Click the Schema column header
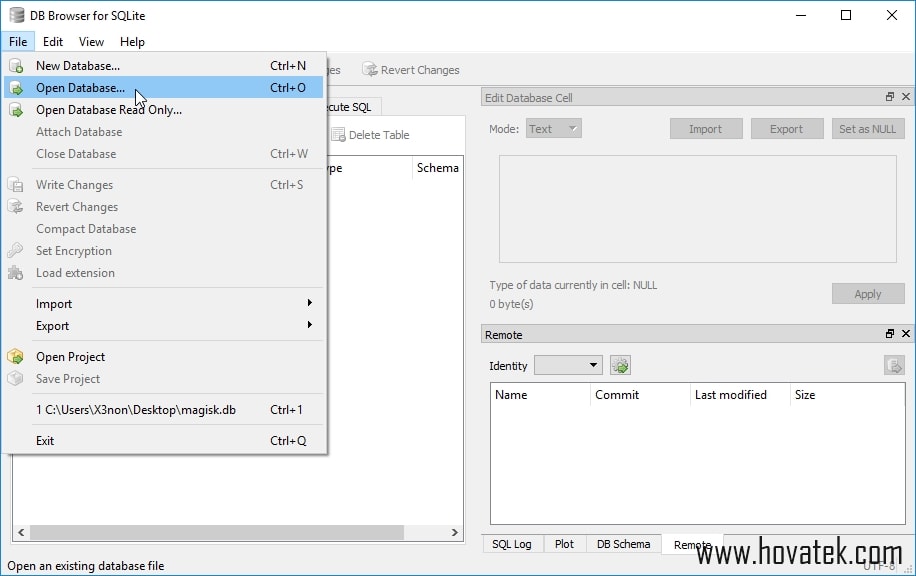916x576 pixels. (x=438, y=168)
